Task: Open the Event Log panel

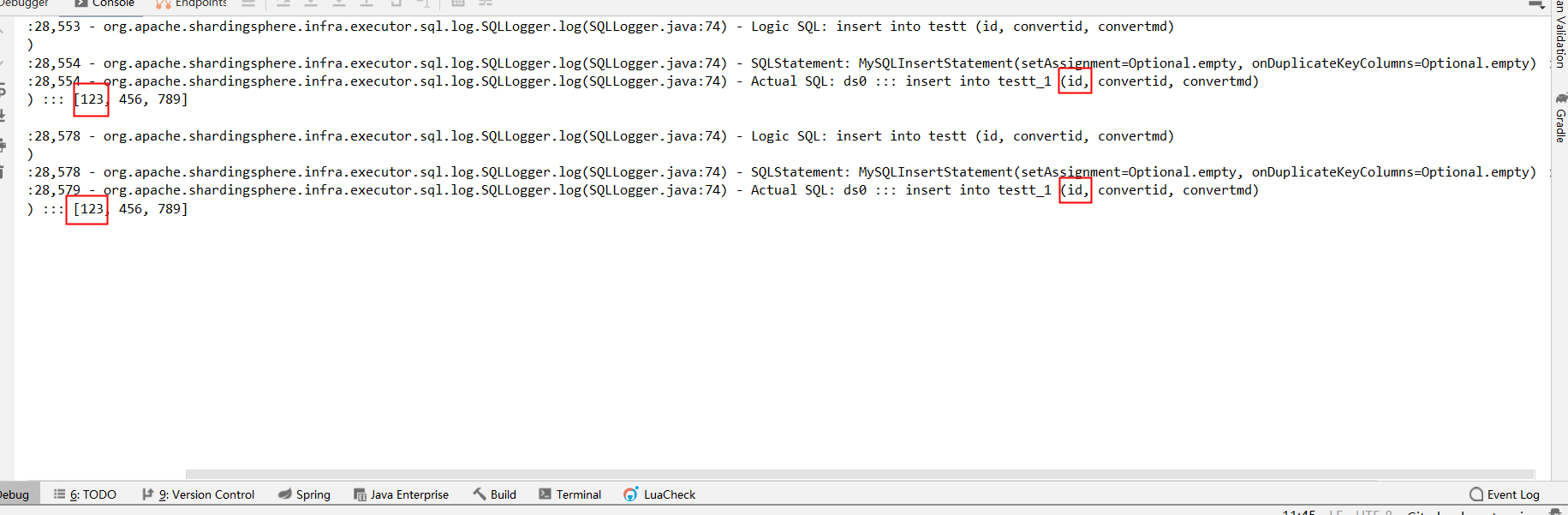Action: coord(1505,494)
